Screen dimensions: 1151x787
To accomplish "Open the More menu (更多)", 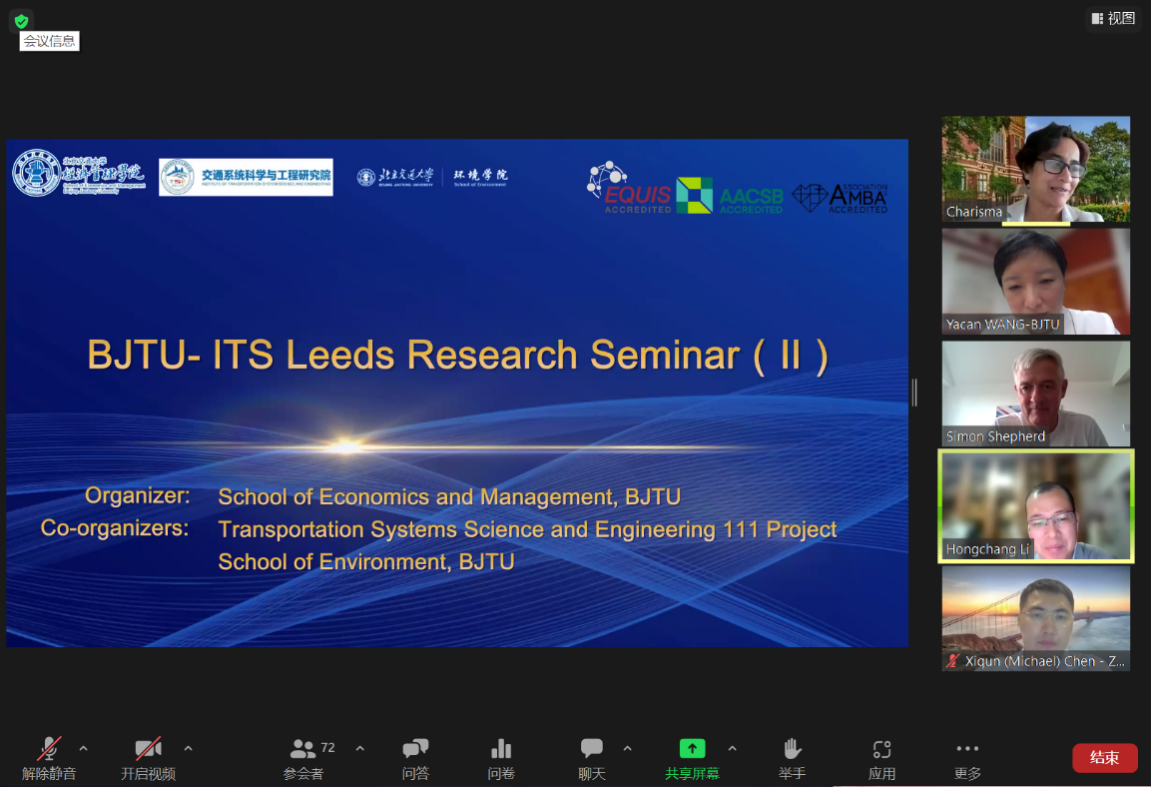I will [967, 758].
